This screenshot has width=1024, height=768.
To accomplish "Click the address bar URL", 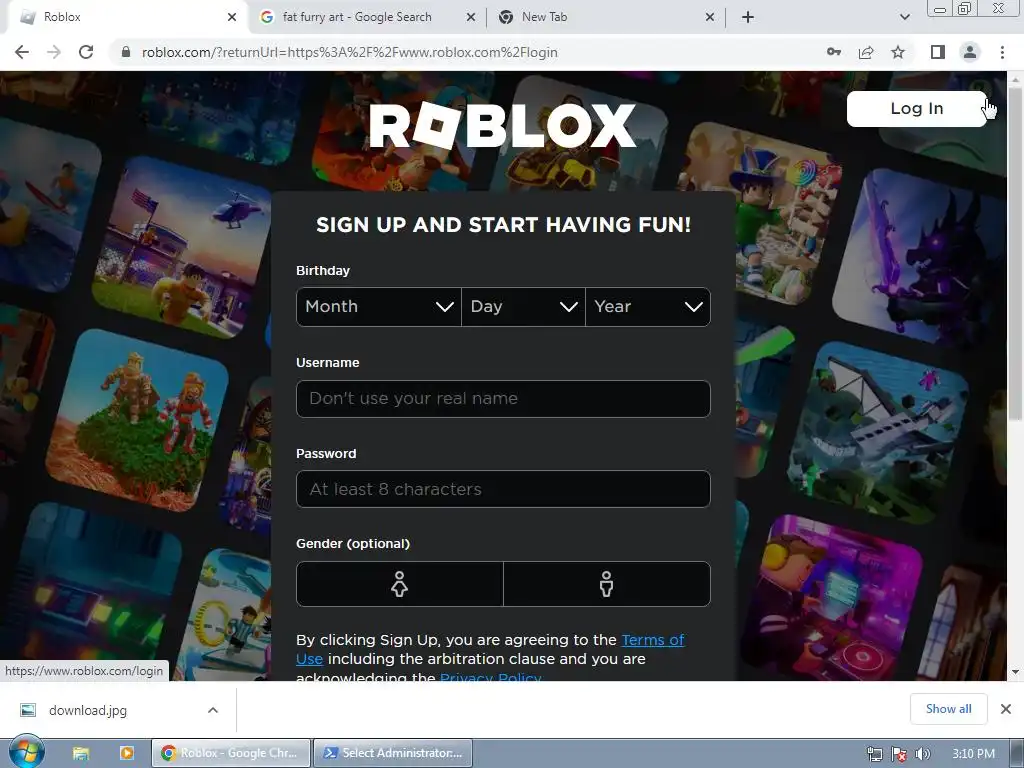I will (349, 52).
